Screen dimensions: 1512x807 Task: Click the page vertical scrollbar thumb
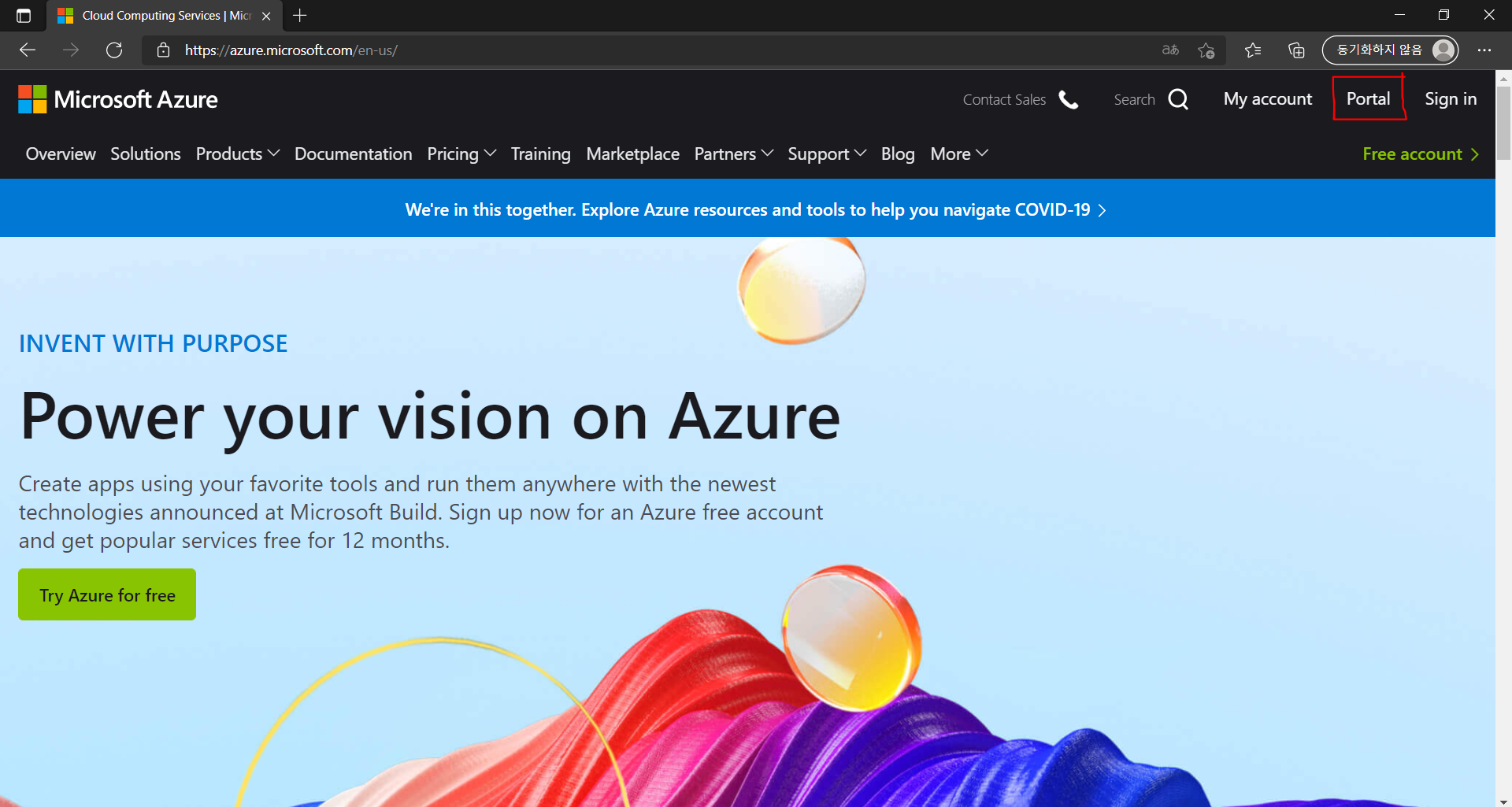[1504, 122]
